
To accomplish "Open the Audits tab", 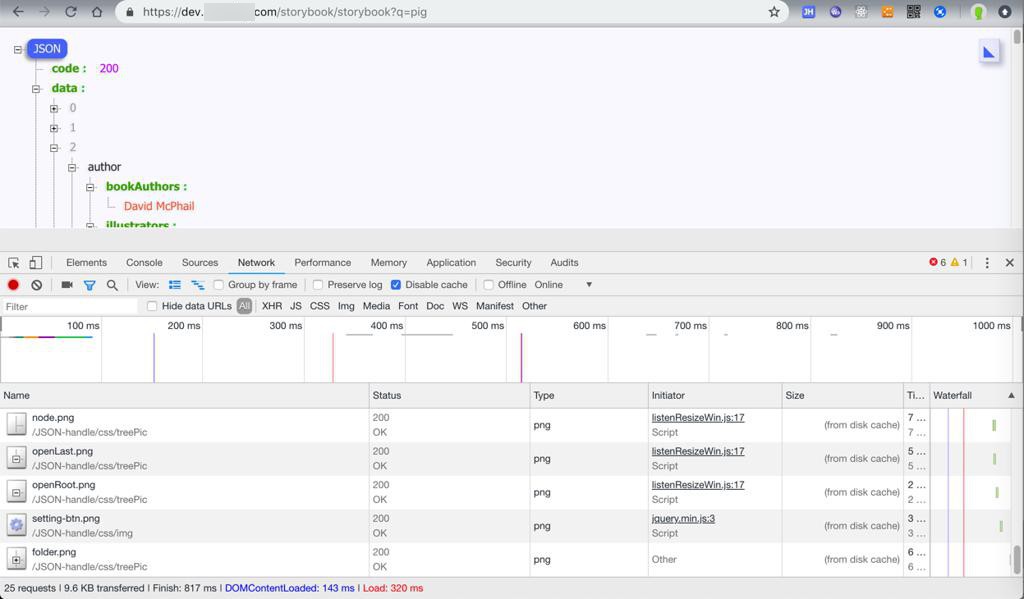I will 564,263.
